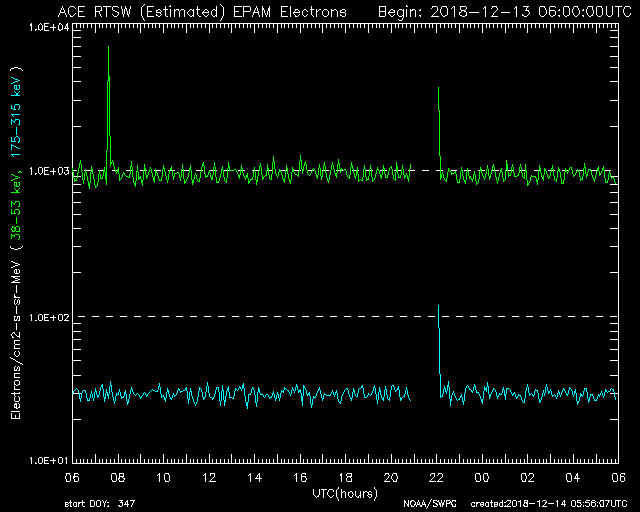Click the 00 hour tick label
The image size is (640, 512).
482,477
